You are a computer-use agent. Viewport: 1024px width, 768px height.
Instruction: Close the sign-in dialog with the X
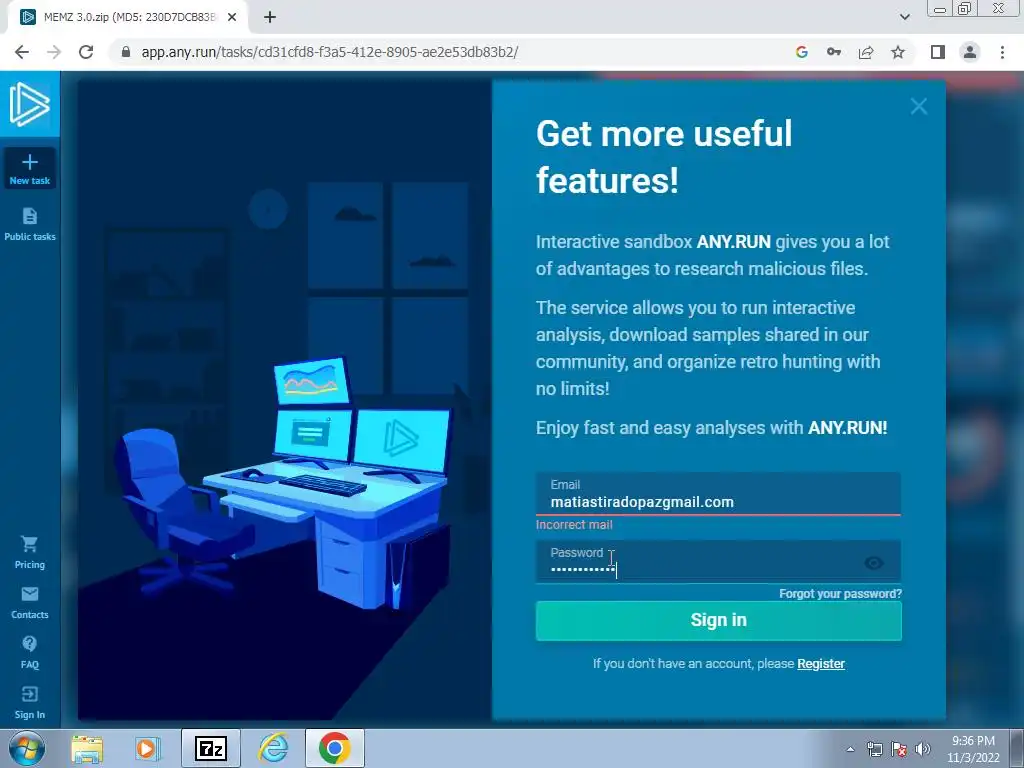pyautogui.click(x=919, y=106)
